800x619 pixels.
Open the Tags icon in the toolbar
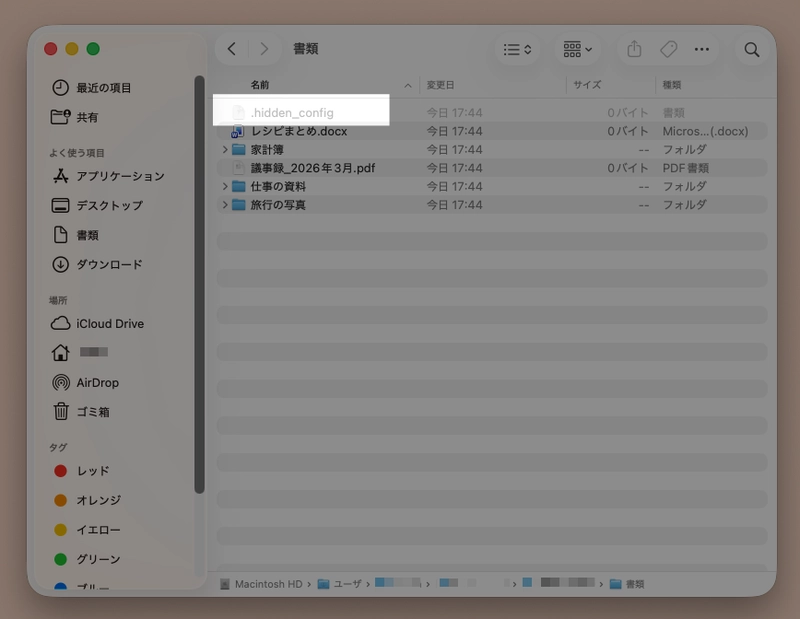pyautogui.click(x=667, y=49)
